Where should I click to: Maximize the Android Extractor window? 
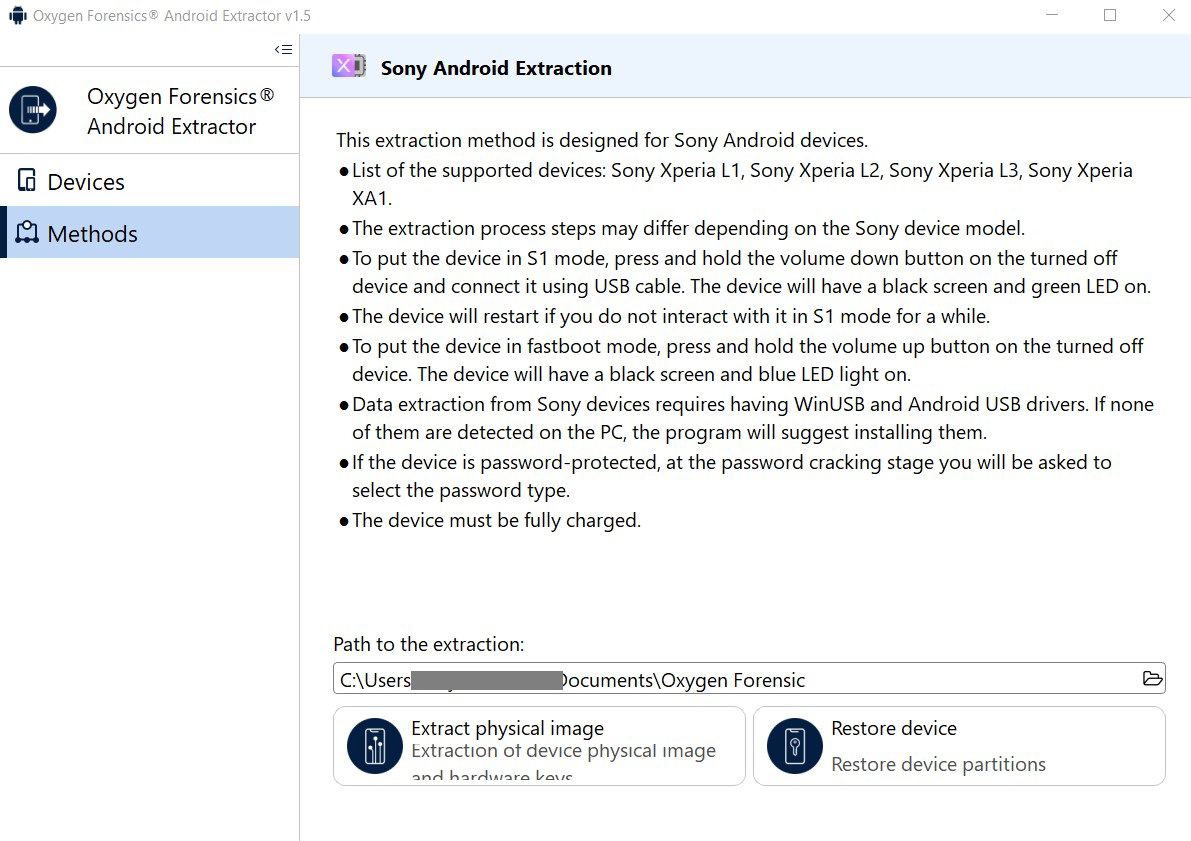(1110, 15)
